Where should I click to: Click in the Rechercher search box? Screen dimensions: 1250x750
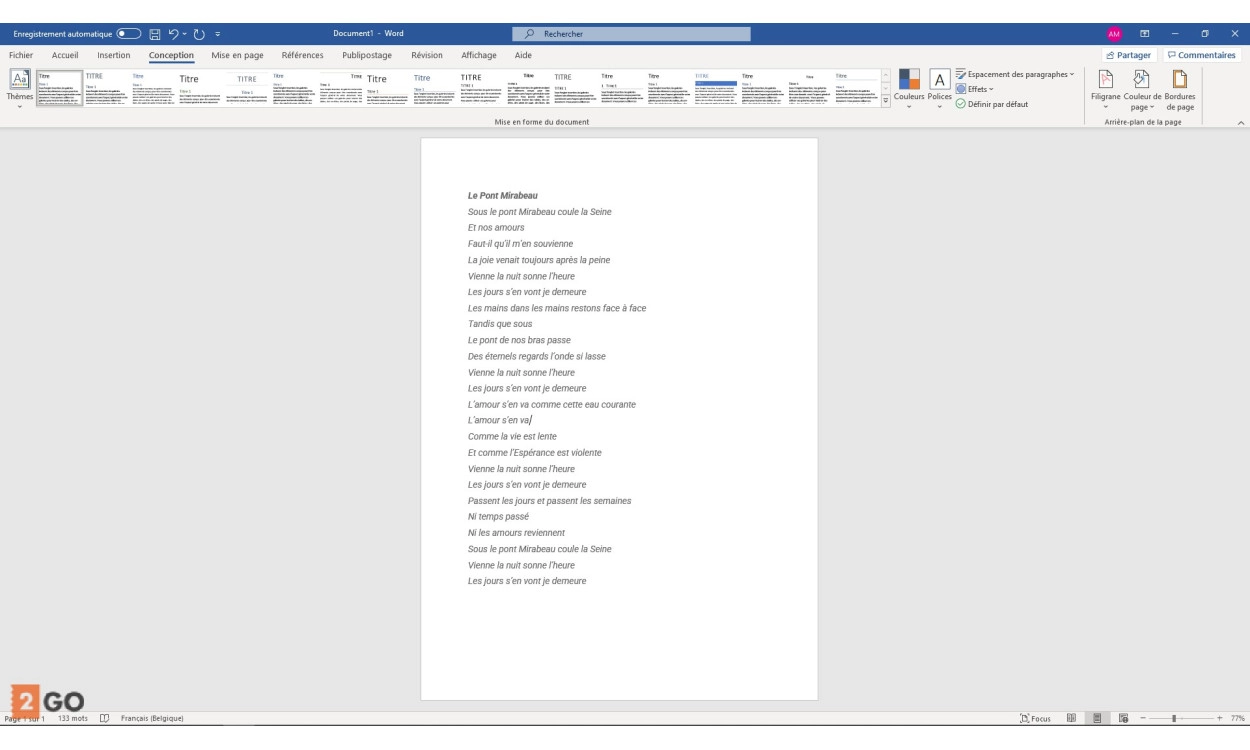tap(630, 34)
